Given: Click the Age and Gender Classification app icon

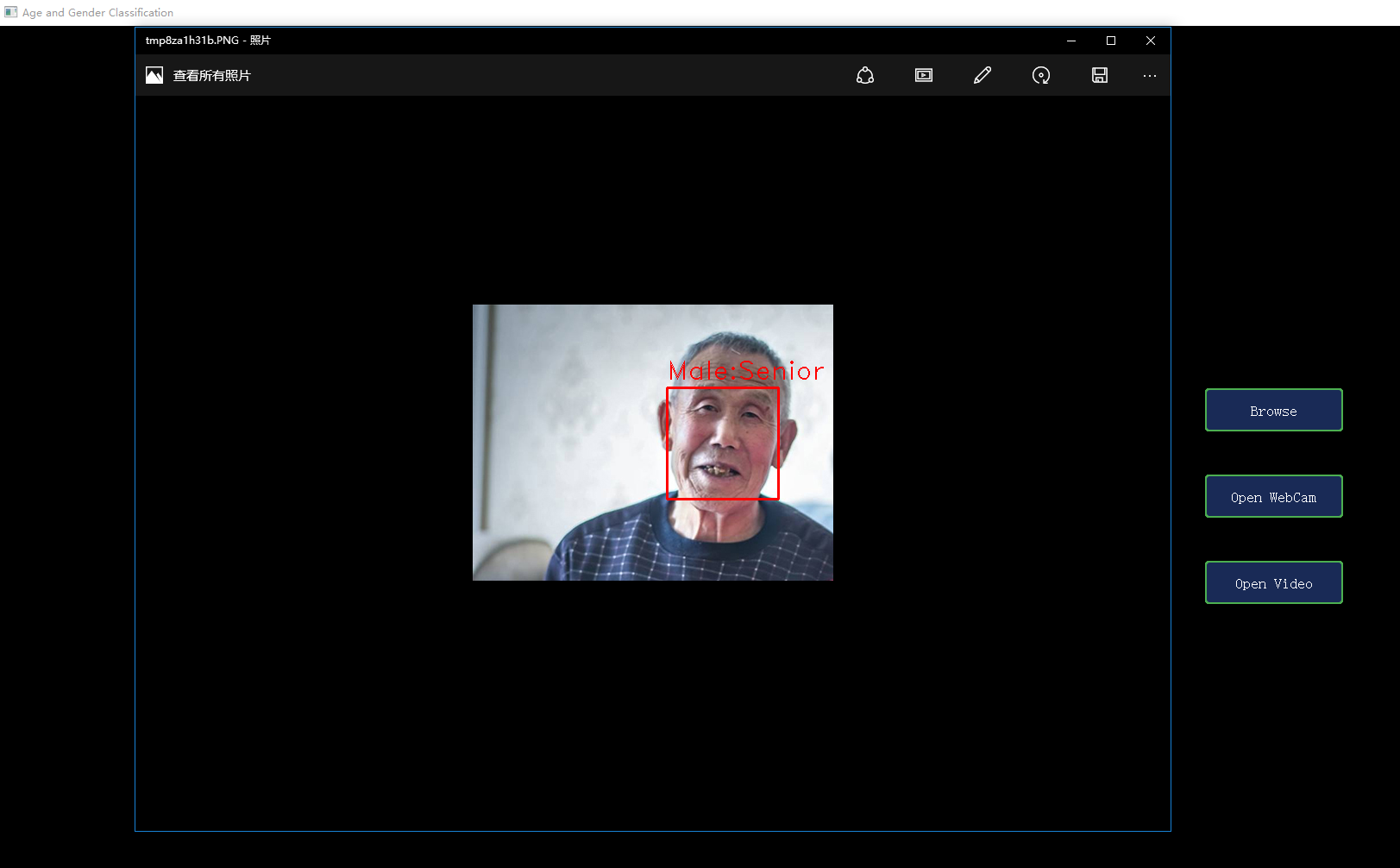Looking at the screenshot, I should pyautogui.click(x=11, y=12).
